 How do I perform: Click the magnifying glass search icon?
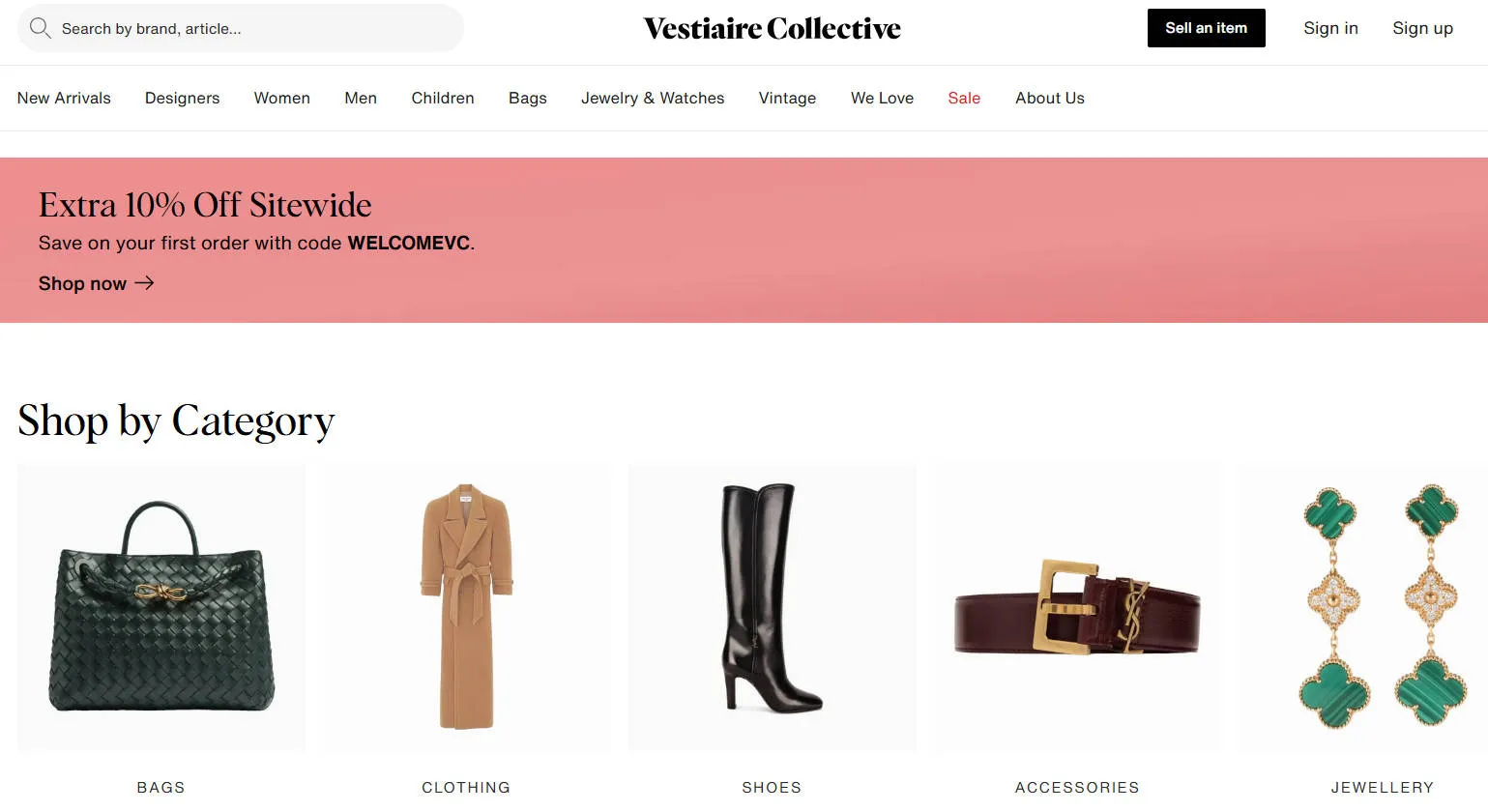pos(40,28)
